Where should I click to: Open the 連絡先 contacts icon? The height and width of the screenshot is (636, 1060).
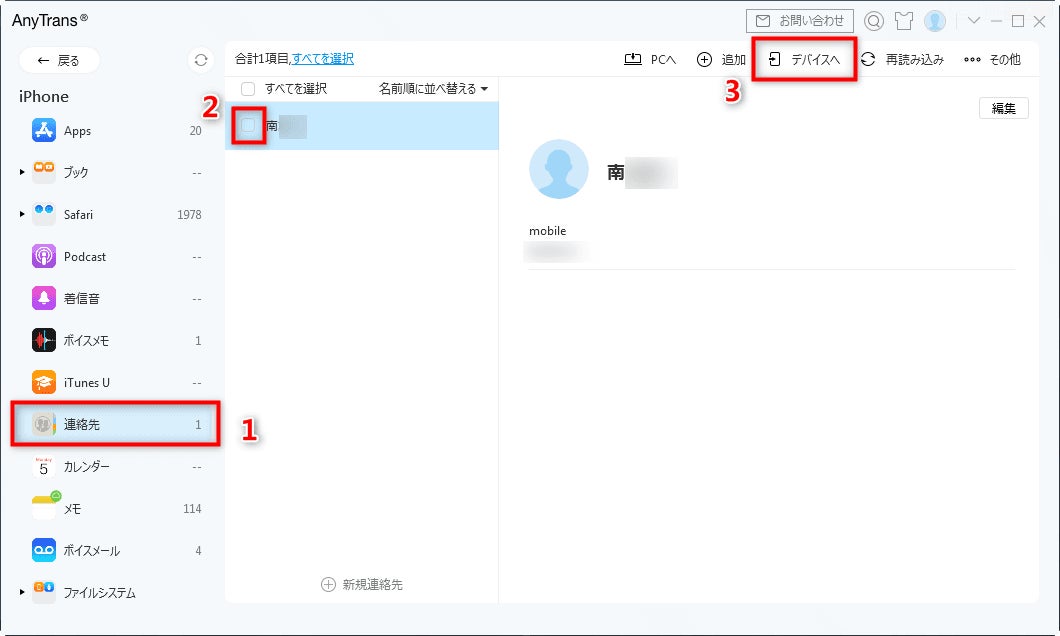pyautogui.click(x=43, y=424)
